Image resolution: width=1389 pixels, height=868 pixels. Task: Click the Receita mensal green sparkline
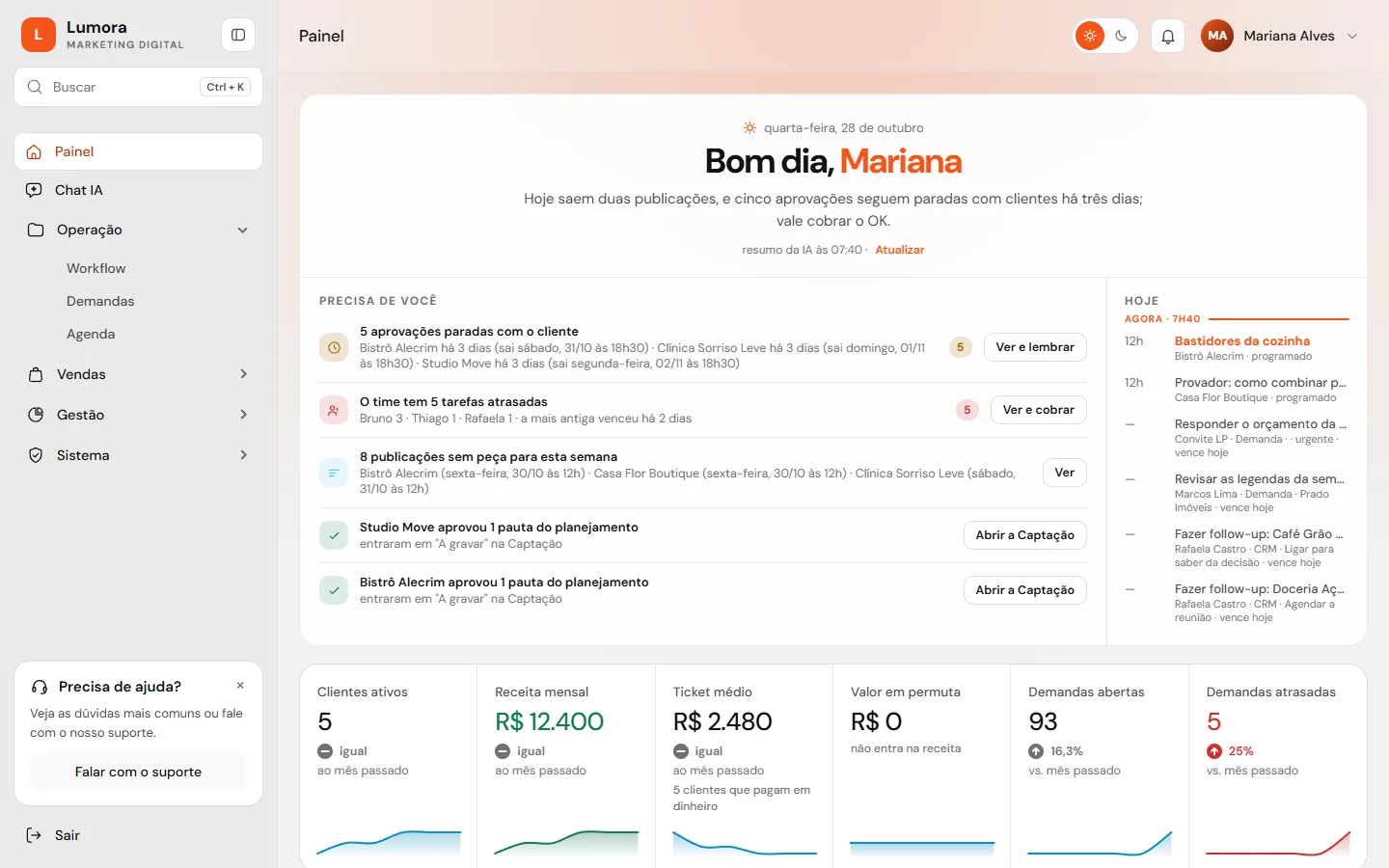coord(566,843)
